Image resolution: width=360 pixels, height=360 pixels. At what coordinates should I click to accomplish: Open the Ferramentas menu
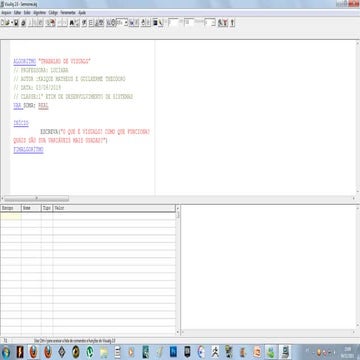[68, 13]
